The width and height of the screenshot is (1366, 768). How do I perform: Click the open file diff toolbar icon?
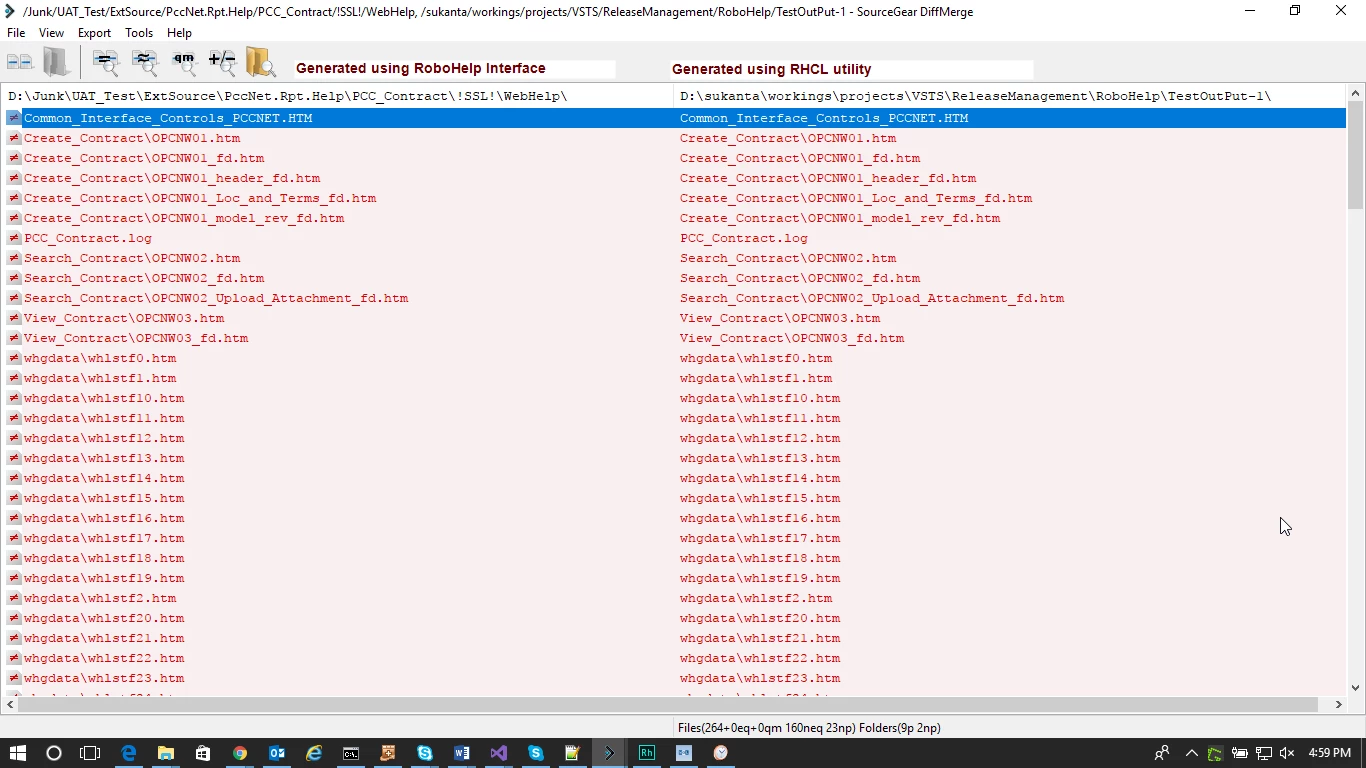tap(19, 62)
